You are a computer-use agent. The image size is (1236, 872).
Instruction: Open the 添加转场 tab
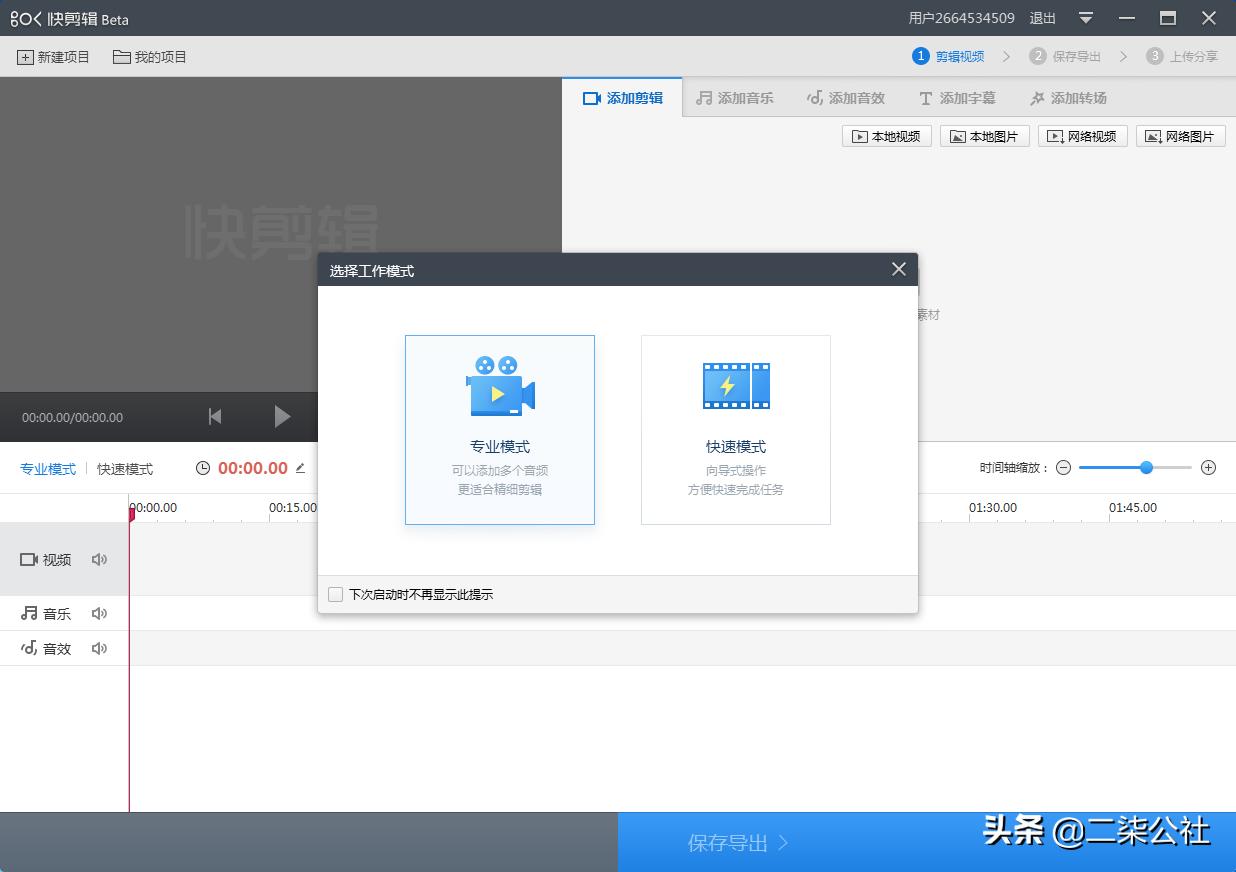point(1068,98)
